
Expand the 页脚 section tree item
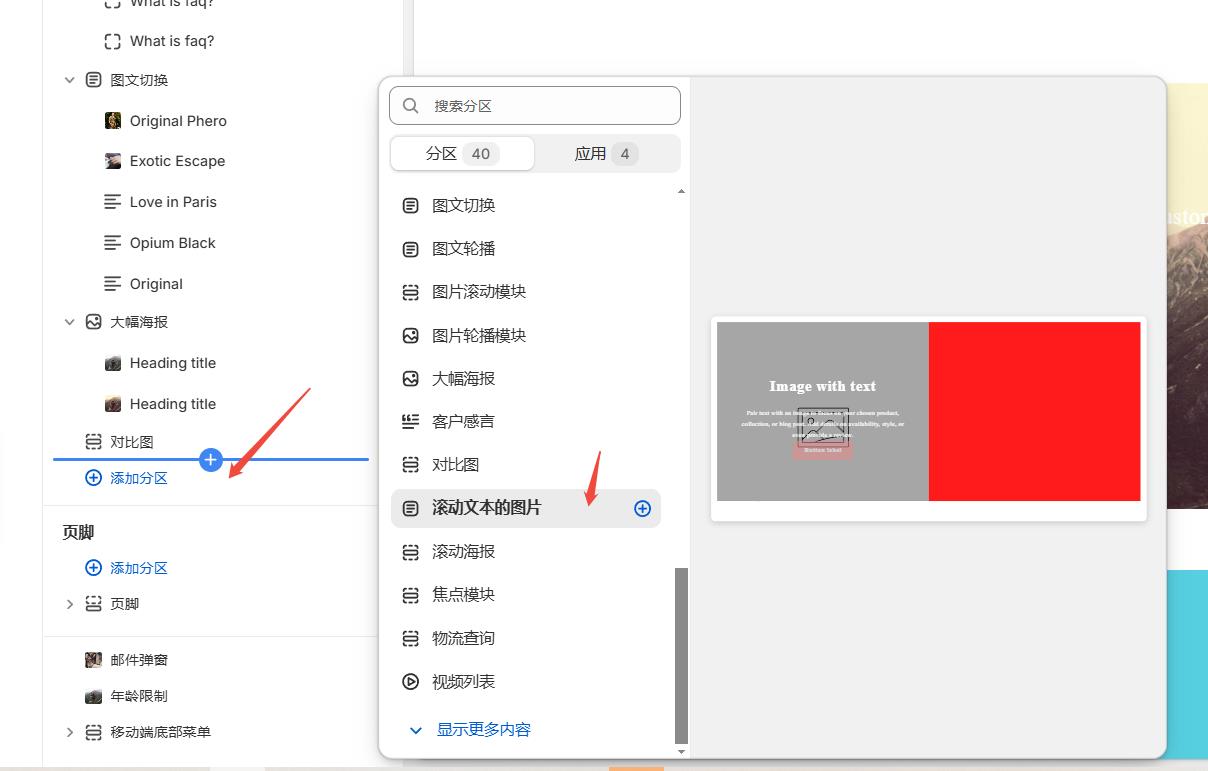click(69, 604)
